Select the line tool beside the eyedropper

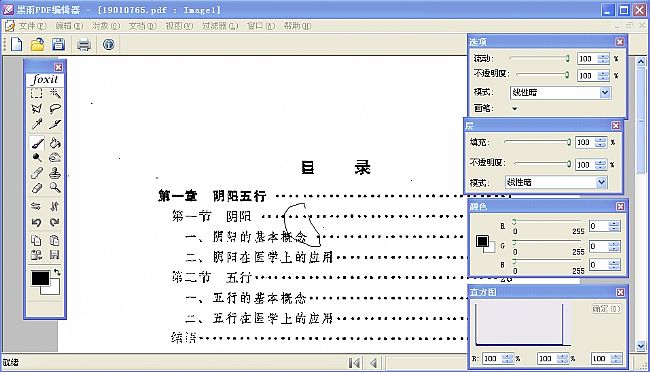[x=55, y=124]
